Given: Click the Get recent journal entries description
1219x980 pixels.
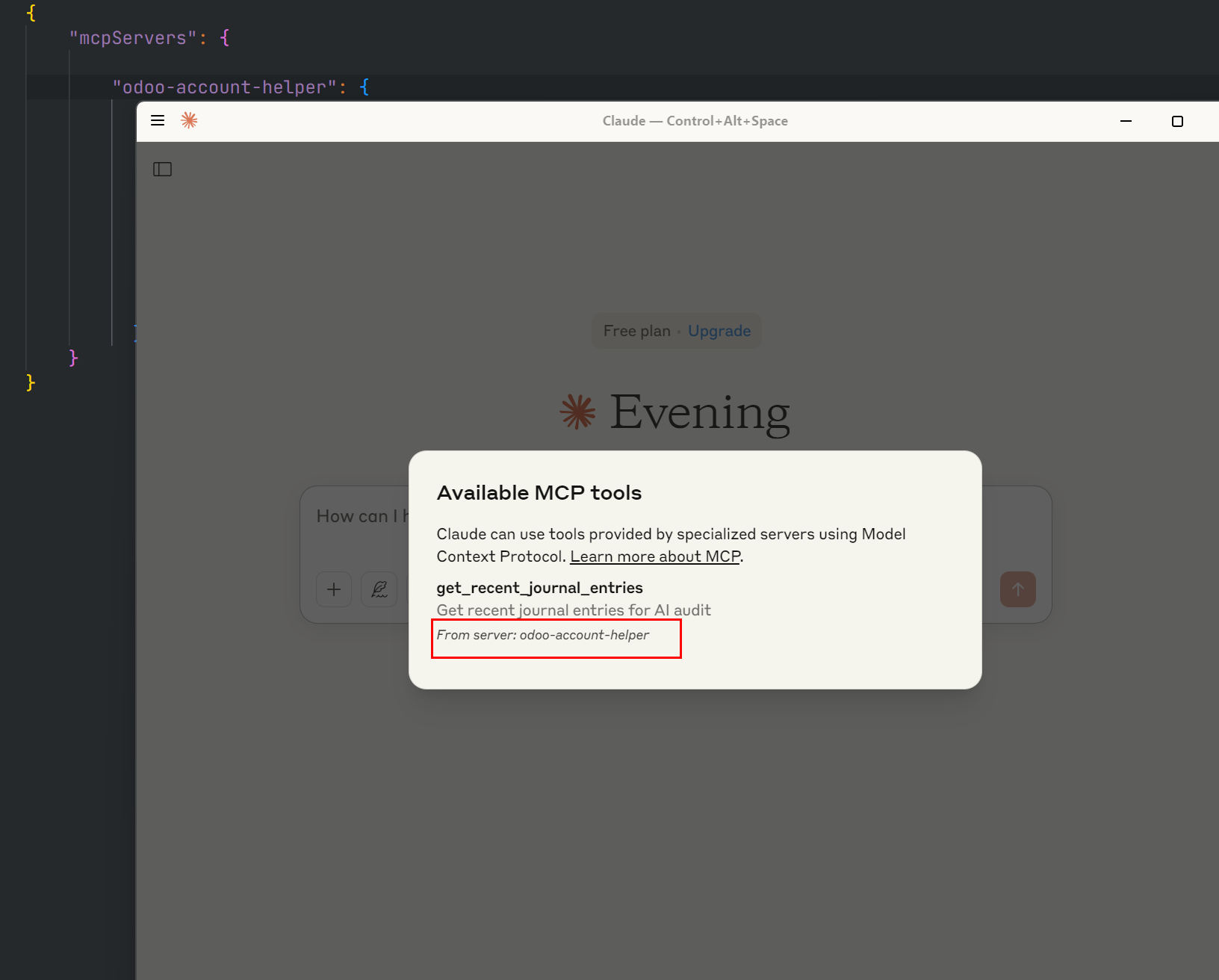Looking at the screenshot, I should 573,610.
